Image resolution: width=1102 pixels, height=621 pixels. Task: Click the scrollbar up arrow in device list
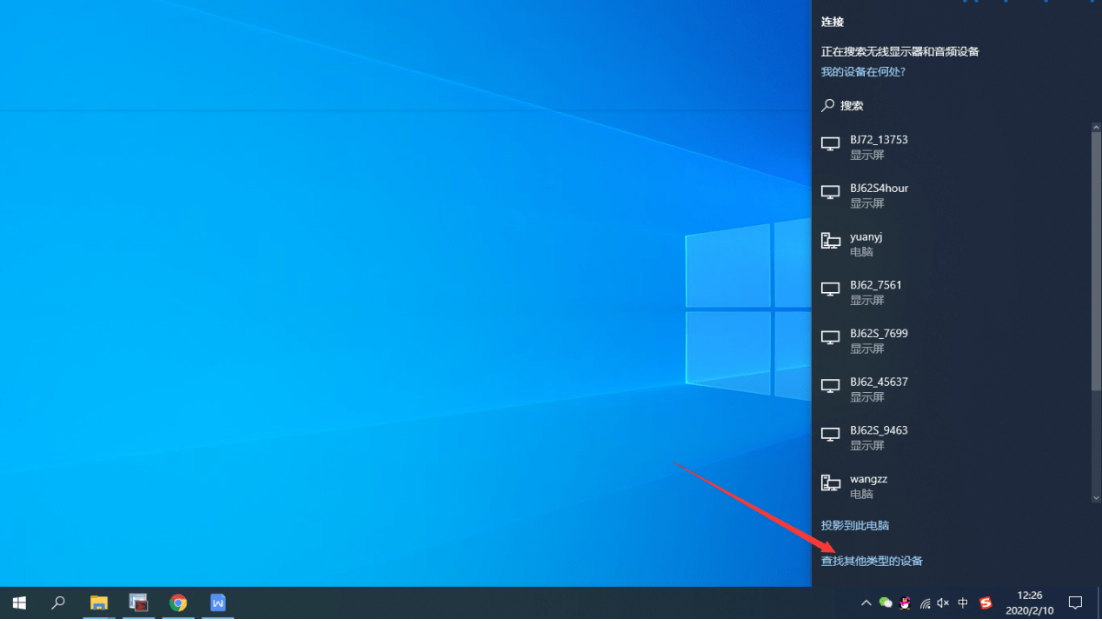point(1096,128)
